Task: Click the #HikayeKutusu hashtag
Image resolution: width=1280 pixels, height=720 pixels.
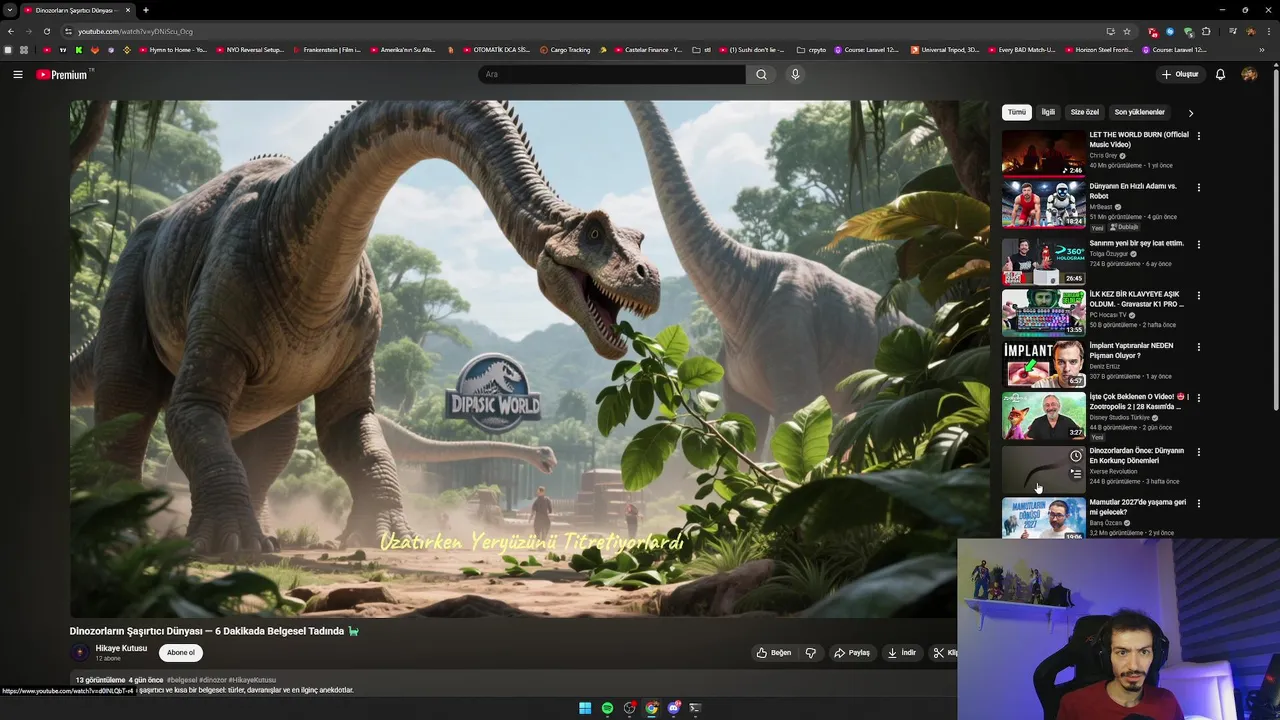Action: point(252,680)
